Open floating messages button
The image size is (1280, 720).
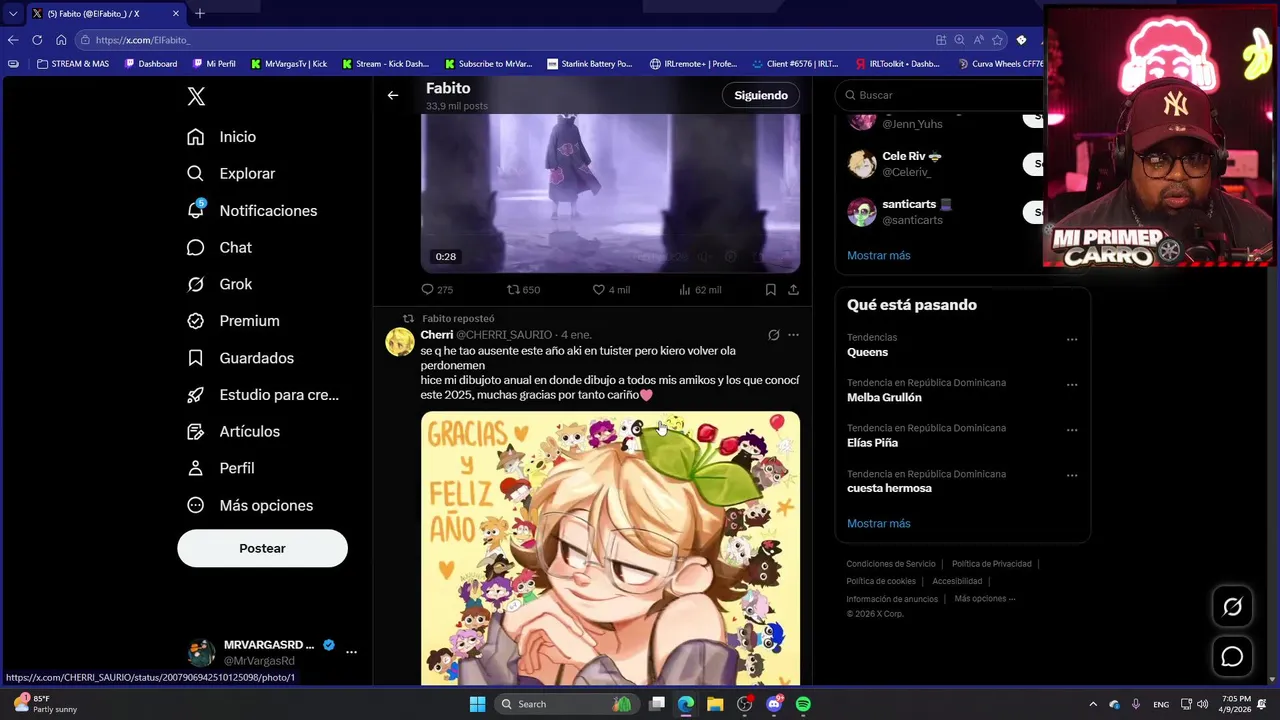point(1232,656)
